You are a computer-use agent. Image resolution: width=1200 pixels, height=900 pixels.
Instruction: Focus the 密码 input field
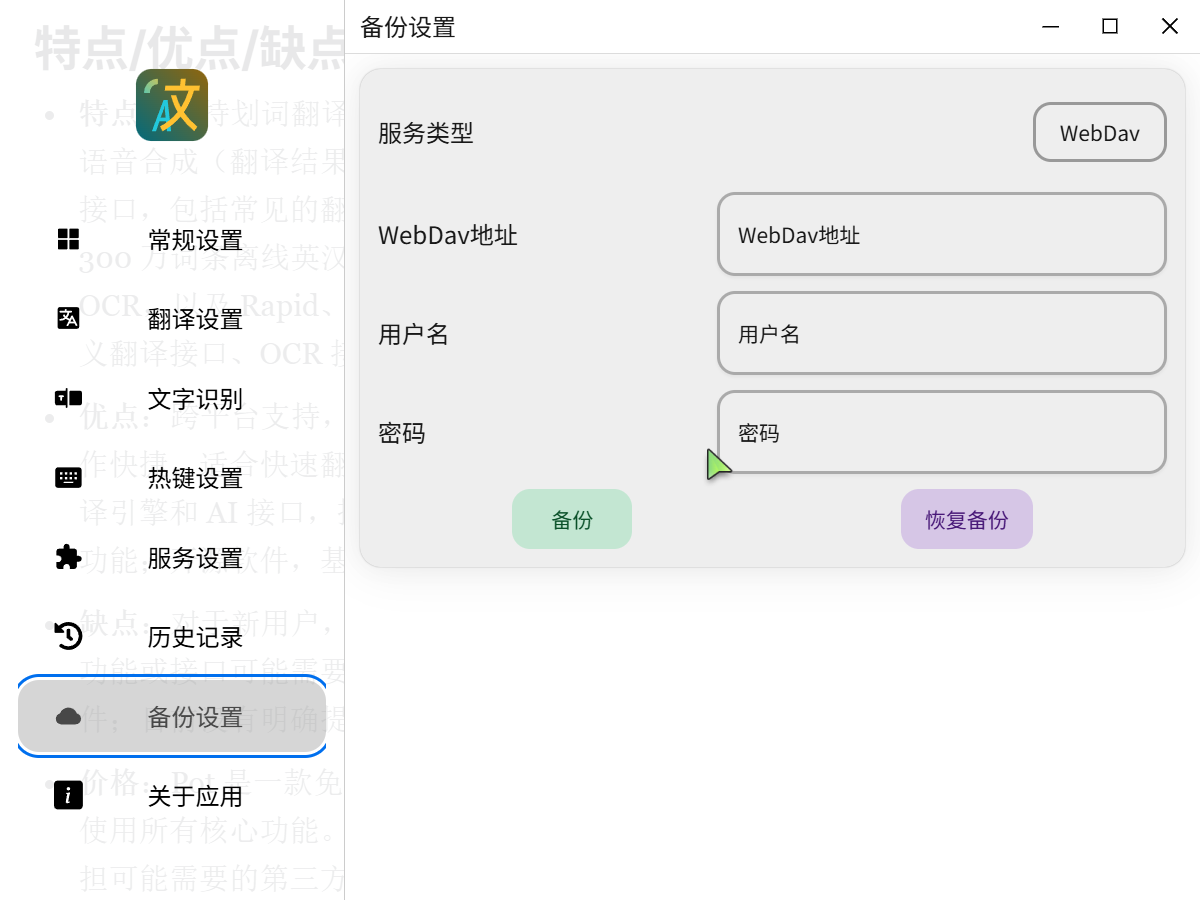coord(942,432)
